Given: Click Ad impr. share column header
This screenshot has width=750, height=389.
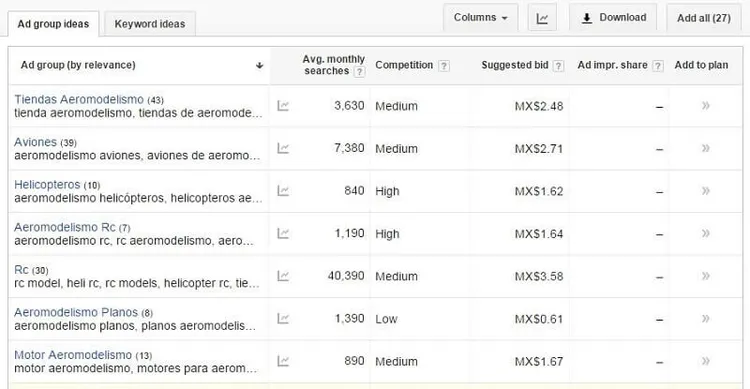Looking at the screenshot, I should coord(612,65).
